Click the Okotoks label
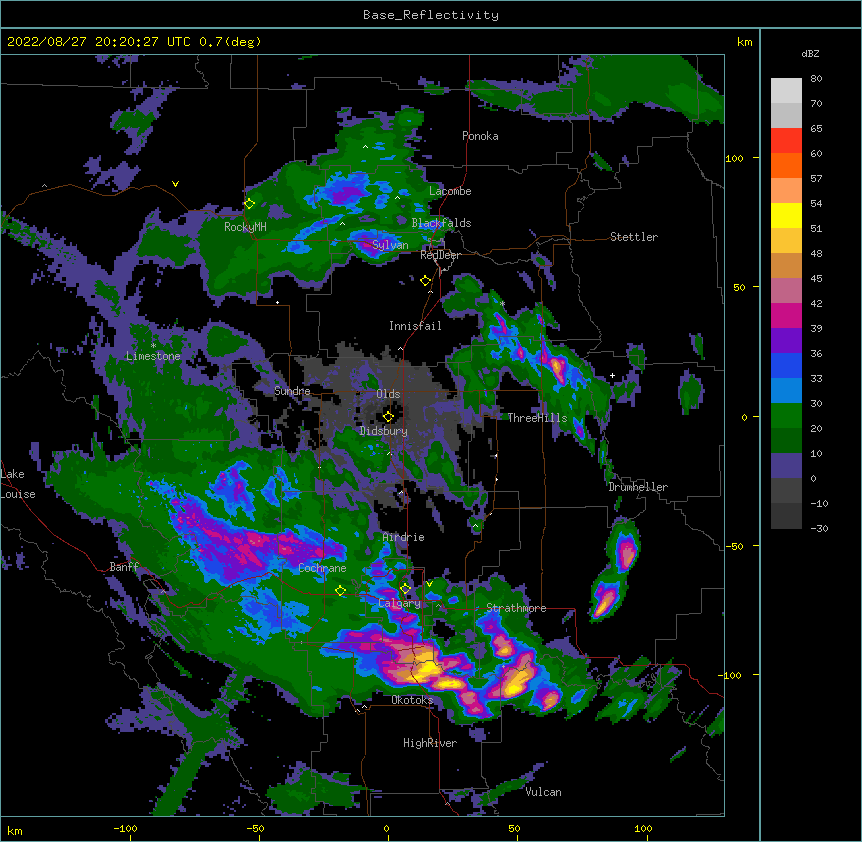Screen dimensions: 862x842 [412, 700]
